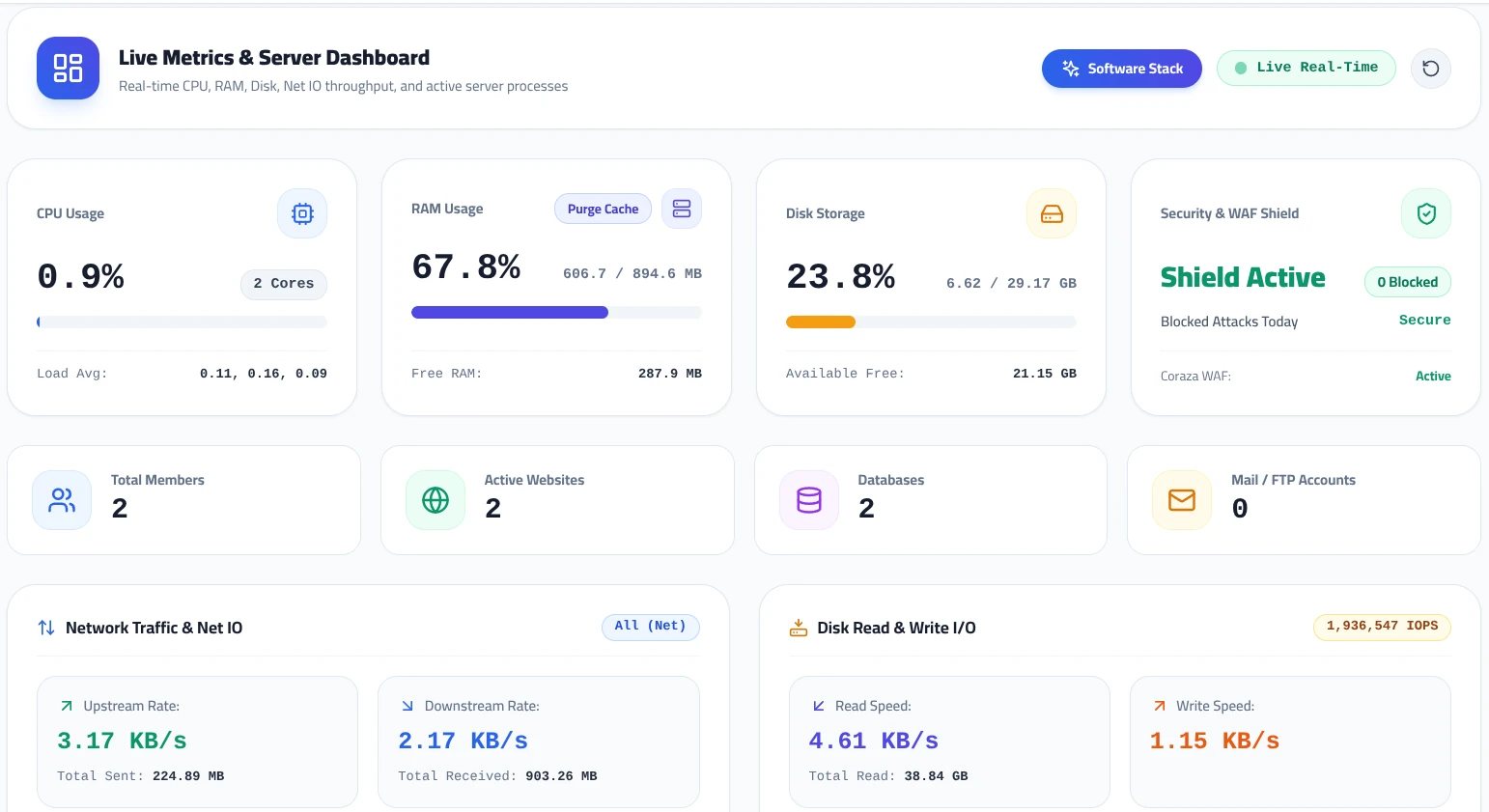Click the 2 Cores badge
Screen dimensions: 1489x812
284,284
